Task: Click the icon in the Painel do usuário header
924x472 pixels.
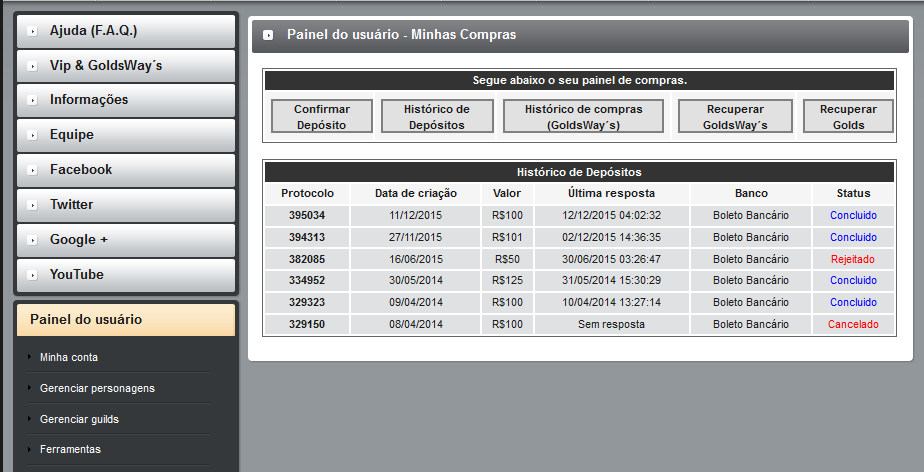Action: click(x=268, y=35)
